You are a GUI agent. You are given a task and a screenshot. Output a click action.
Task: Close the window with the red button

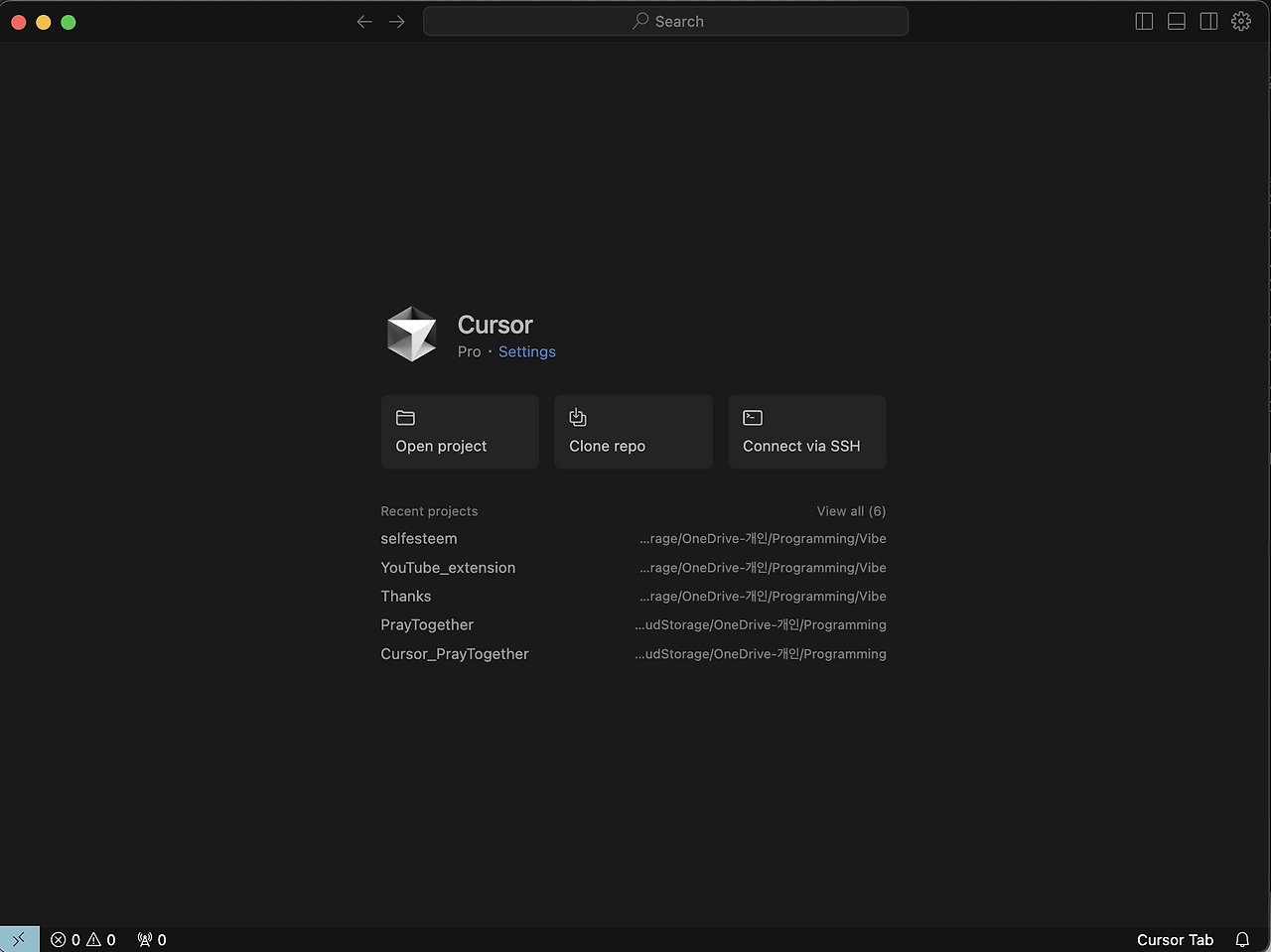18,22
